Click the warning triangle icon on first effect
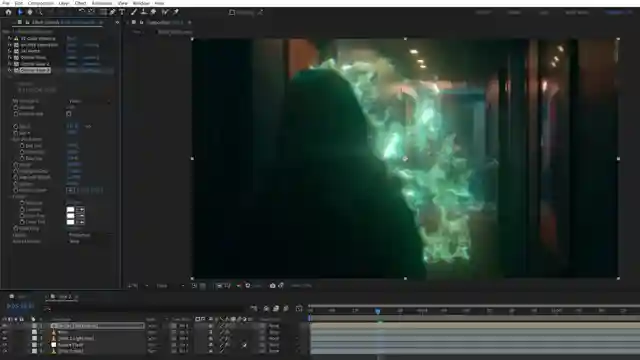Image resolution: width=640 pixels, height=360 pixels. [x=17, y=38]
